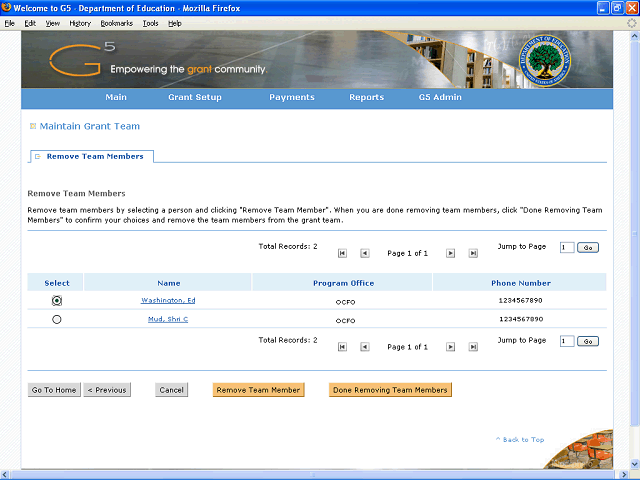The width and height of the screenshot is (640, 480).
Task: Open the Bookmarks menu
Action: (x=117, y=23)
